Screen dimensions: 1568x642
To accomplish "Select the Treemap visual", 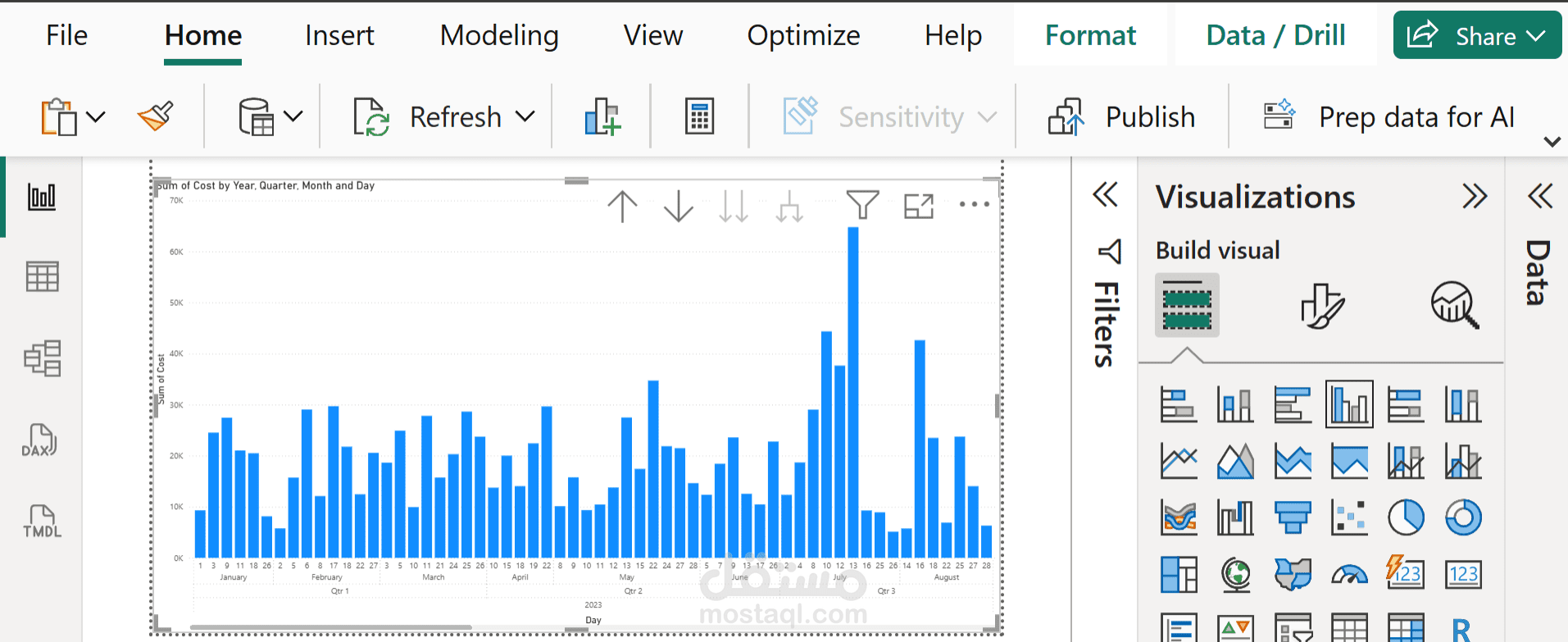I will click(x=1179, y=574).
